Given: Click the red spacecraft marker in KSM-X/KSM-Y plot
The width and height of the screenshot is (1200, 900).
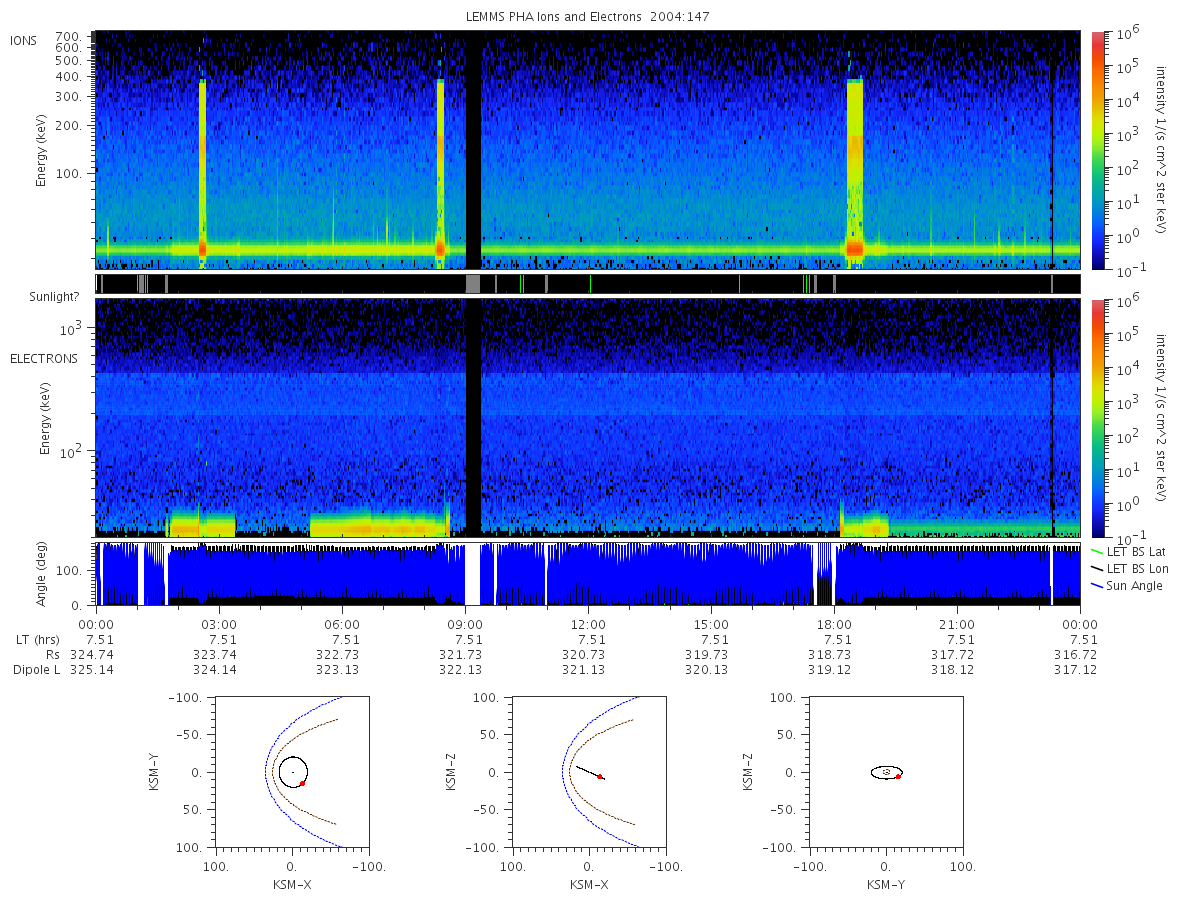Looking at the screenshot, I should click(302, 783).
